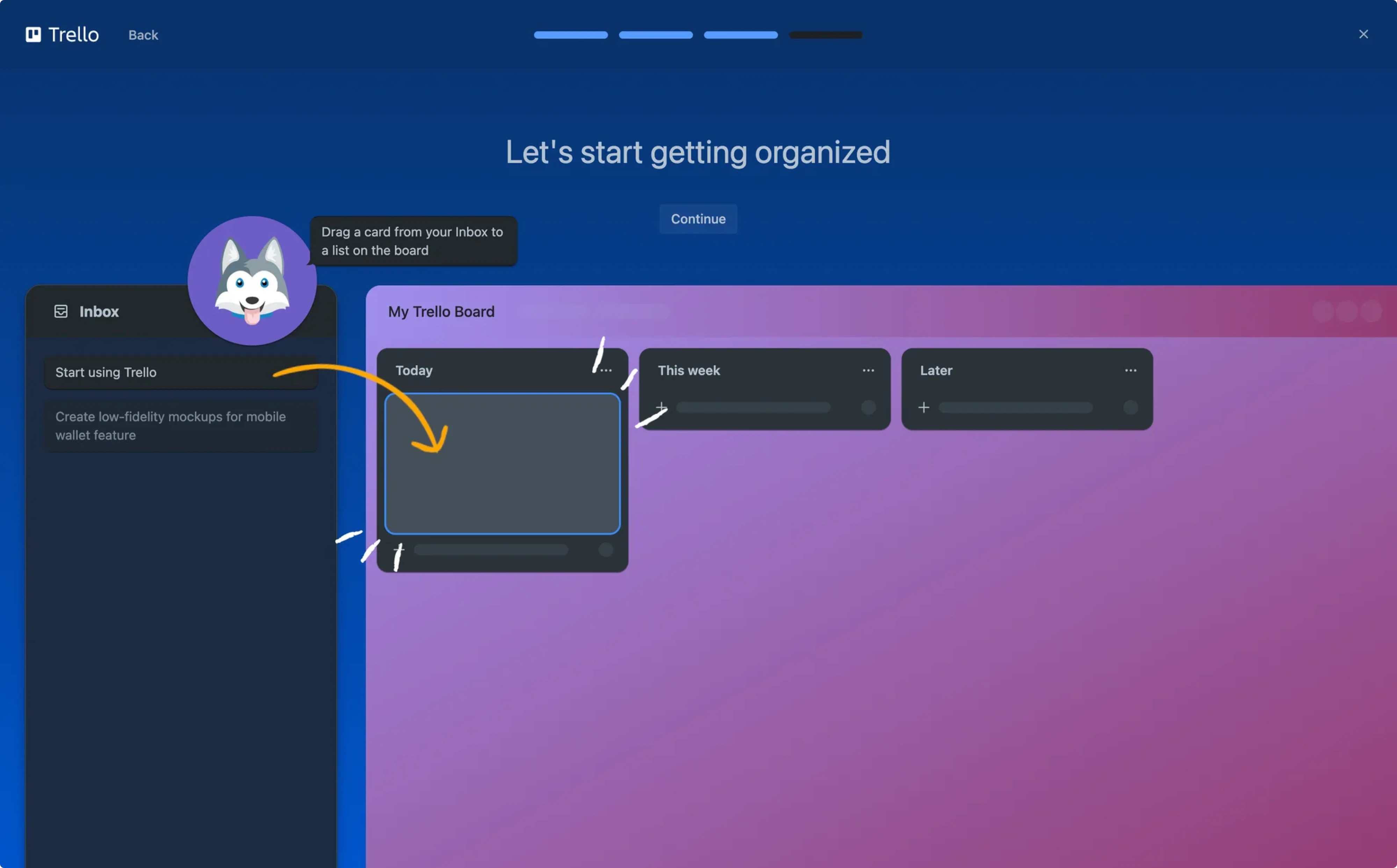
Task: Click the Trello logo icon
Action: [33, 35]
